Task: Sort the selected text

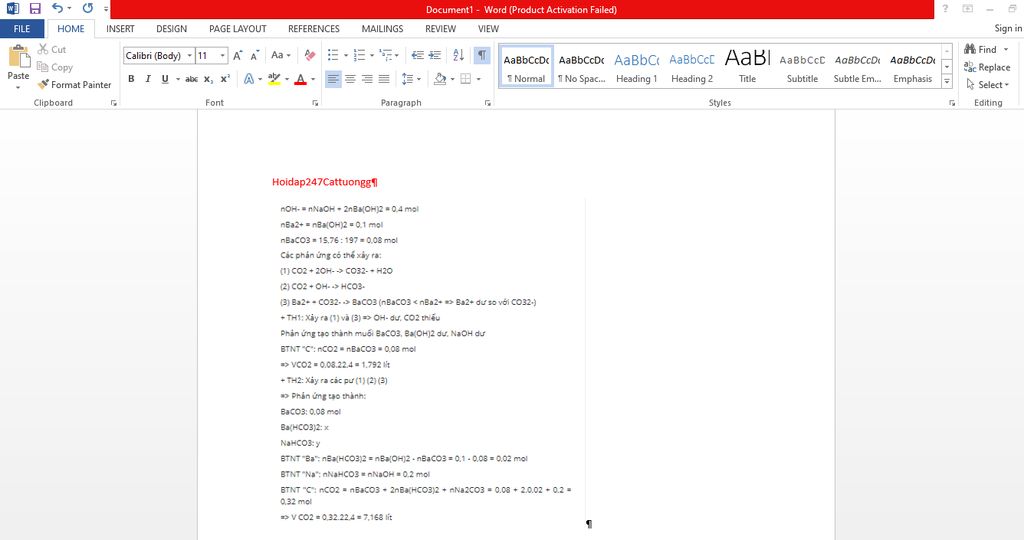Action: tap(458, 56)
